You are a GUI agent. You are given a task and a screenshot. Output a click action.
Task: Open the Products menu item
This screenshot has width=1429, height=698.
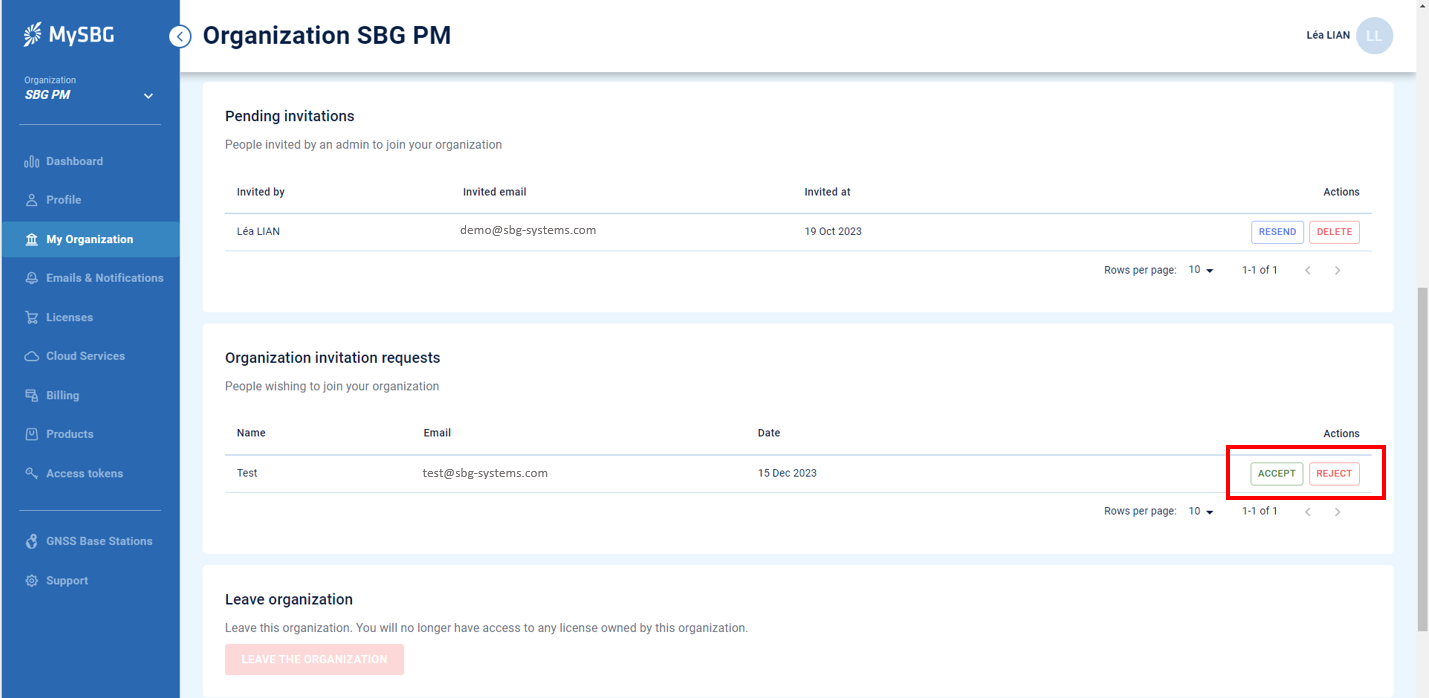coord(69,434)
